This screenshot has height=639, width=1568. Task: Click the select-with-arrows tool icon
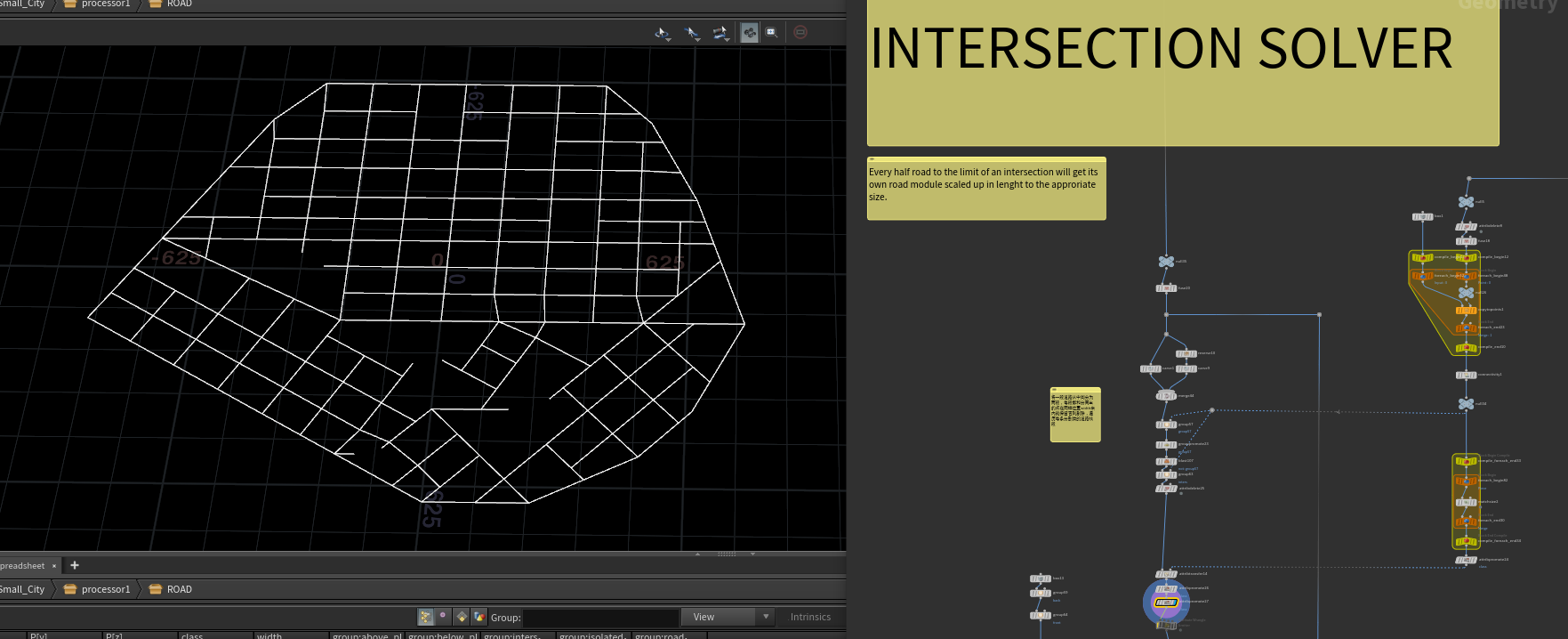pos(690,32)
